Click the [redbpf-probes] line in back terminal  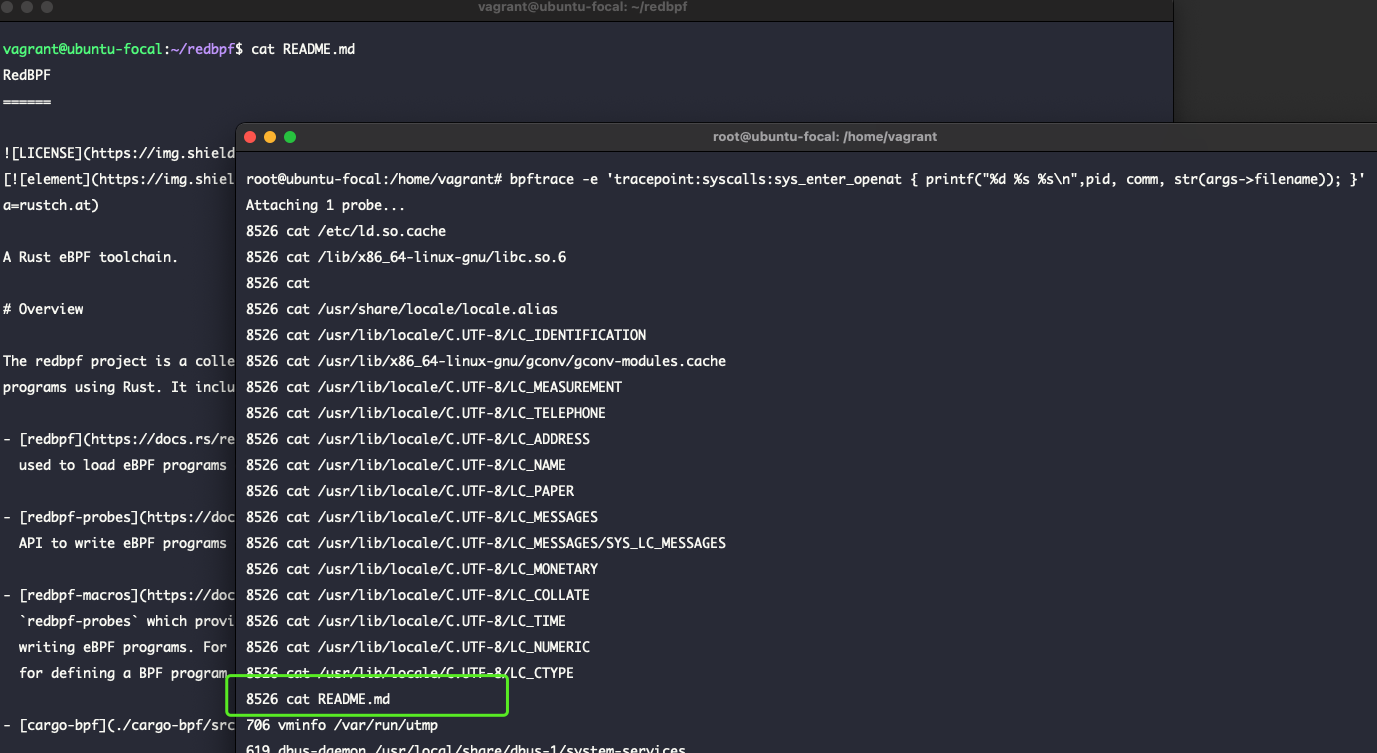coord(119,517)
